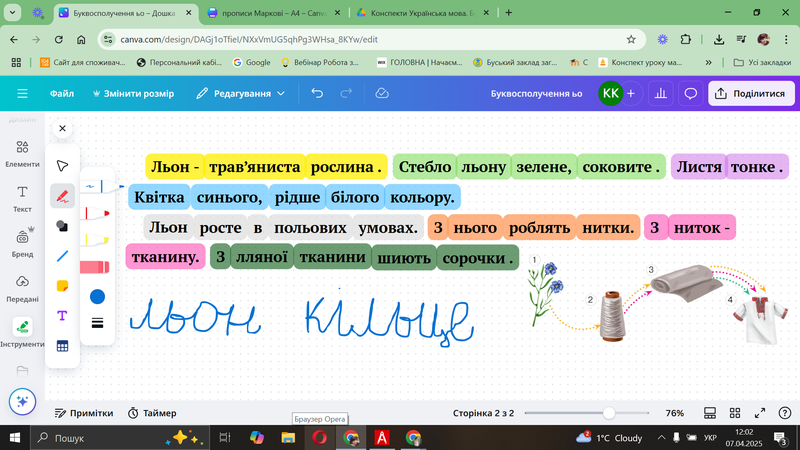Open Примітки notes
Screen dimensions: 800x450
pyautogui.click(x=84, y=413)
